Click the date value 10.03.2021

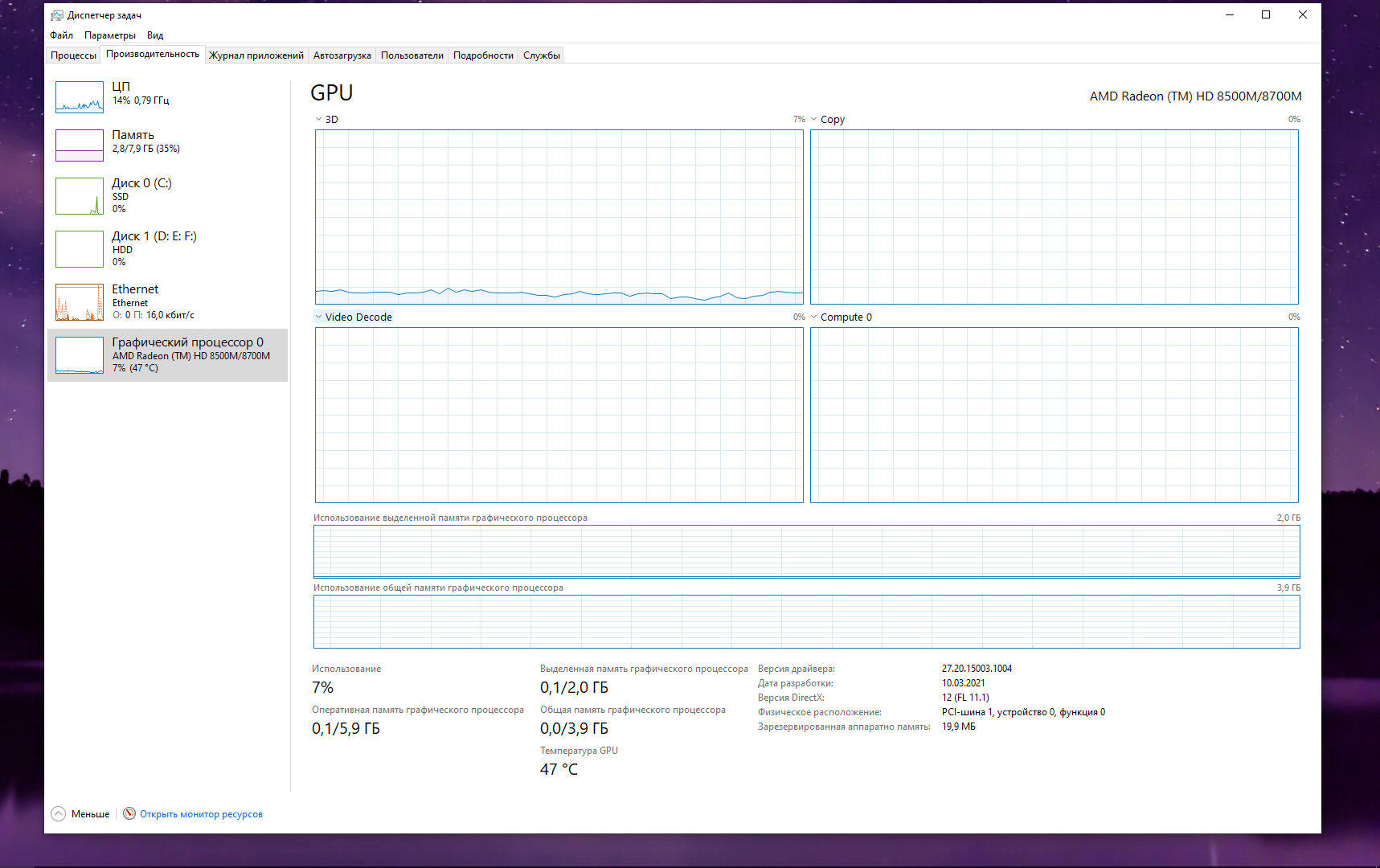pyautogui.click(x=963, y=683)
